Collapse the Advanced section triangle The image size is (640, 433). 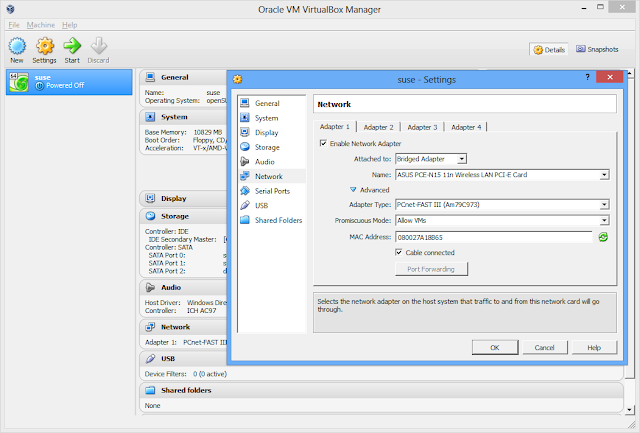point(353,190)
